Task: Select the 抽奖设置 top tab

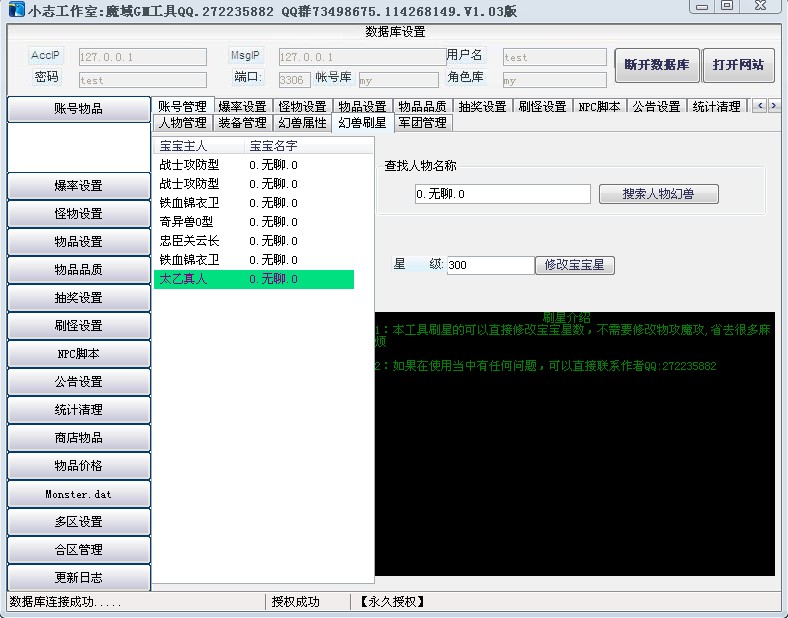Action: coord(482,106)
